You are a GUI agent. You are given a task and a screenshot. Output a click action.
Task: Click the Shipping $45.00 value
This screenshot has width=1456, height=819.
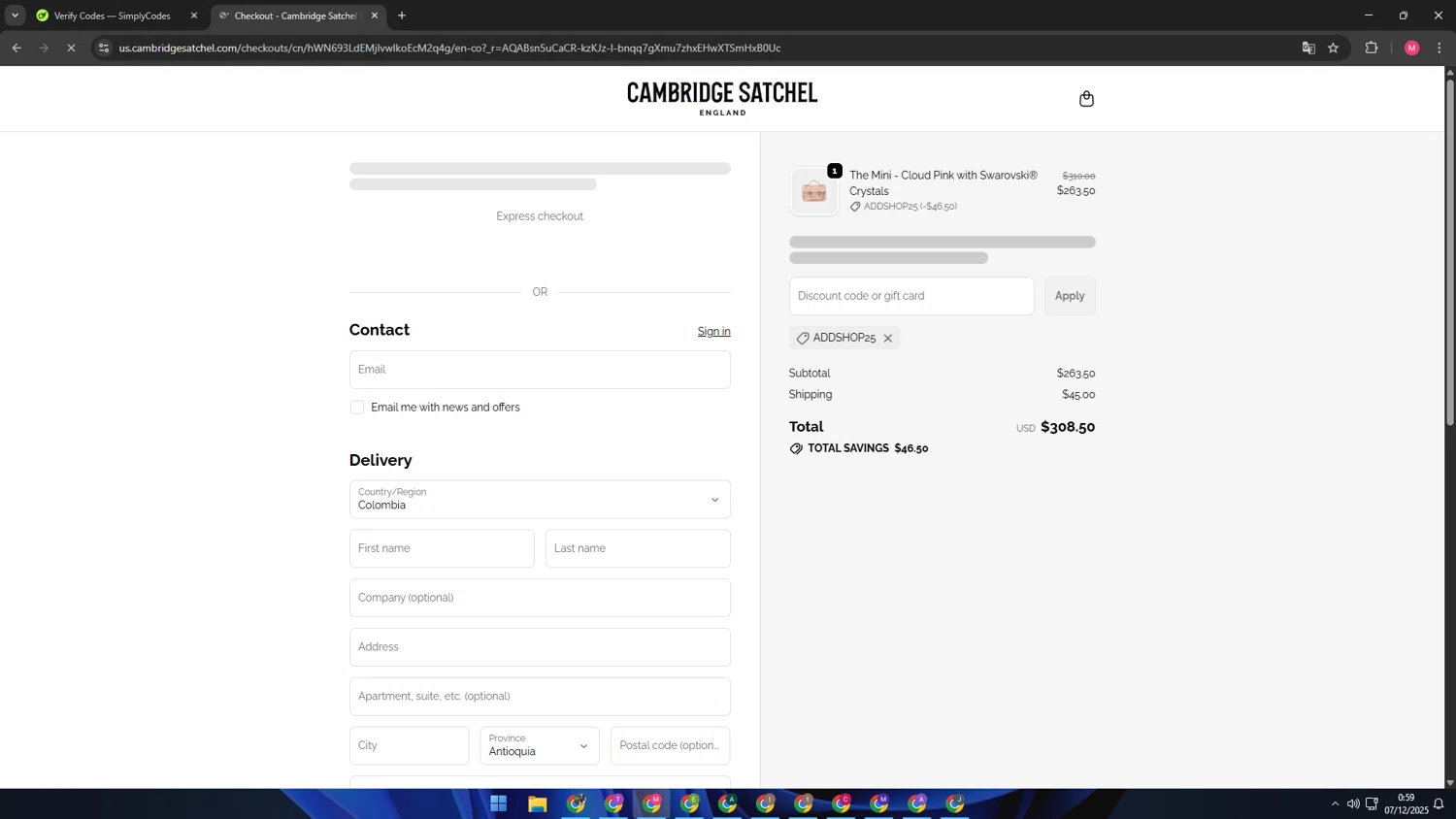click(1078, 395)
